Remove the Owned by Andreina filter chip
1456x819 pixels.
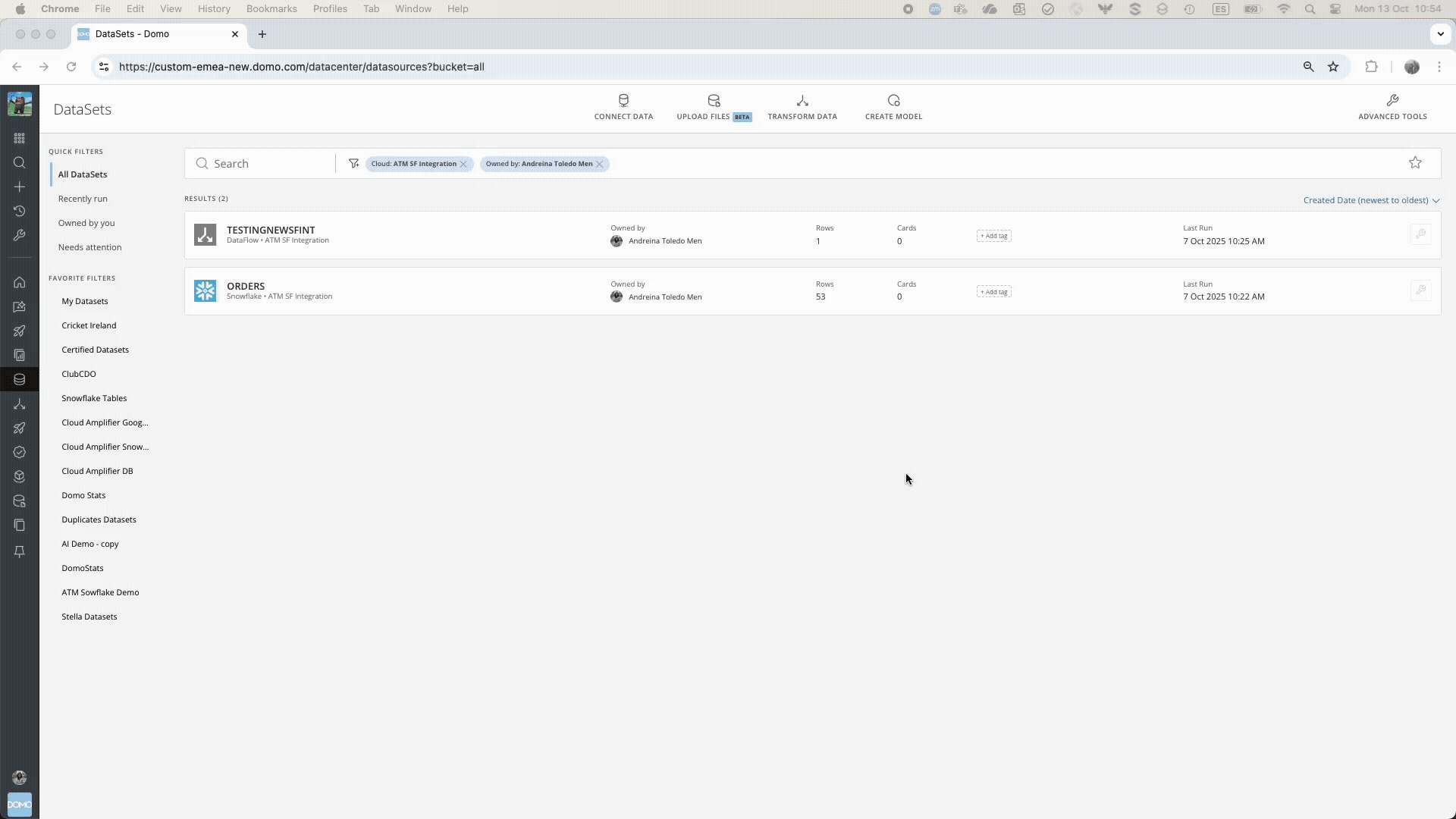600,165
